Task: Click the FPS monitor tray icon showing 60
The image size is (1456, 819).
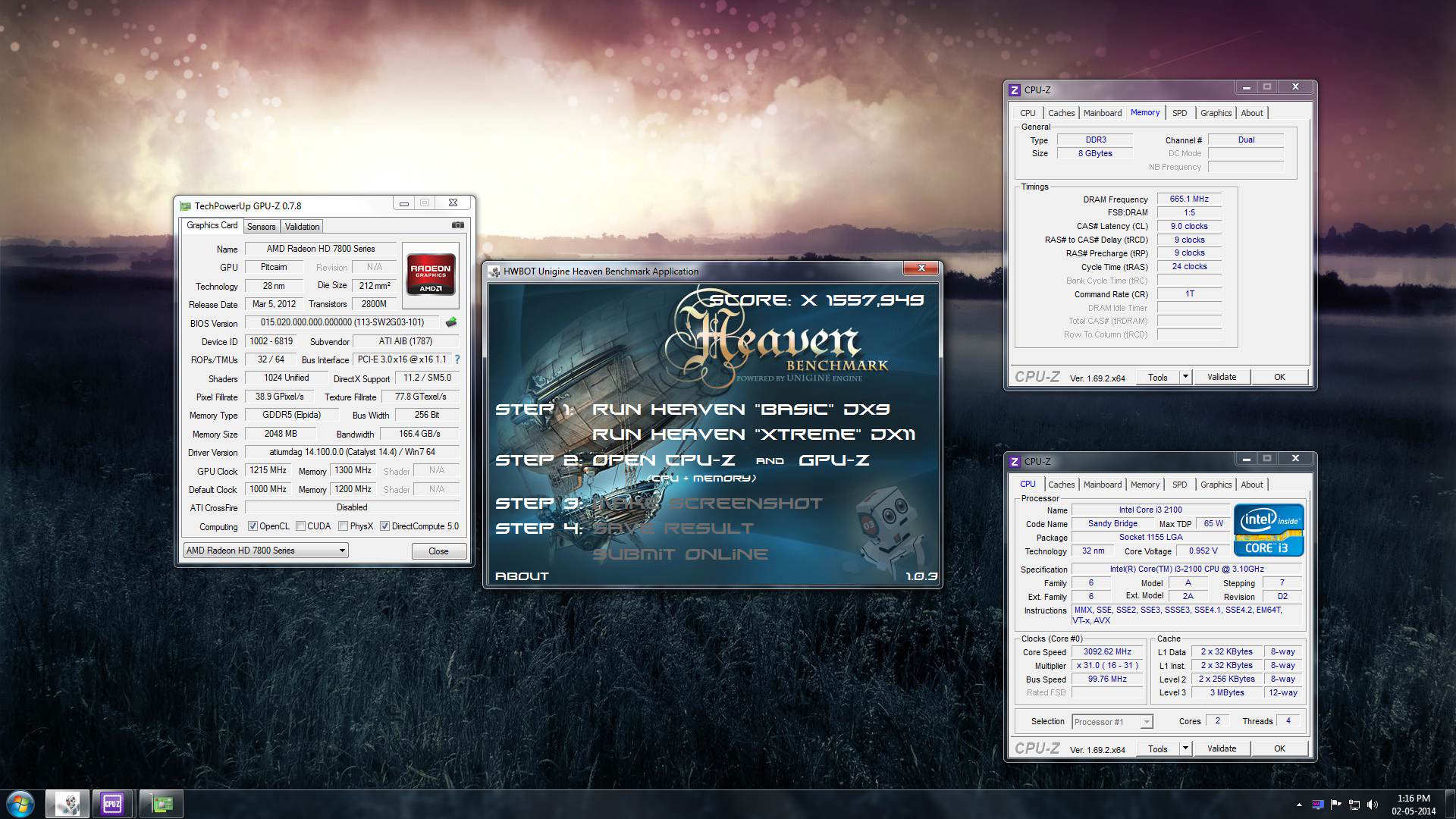Action: tap(1318, 805)
